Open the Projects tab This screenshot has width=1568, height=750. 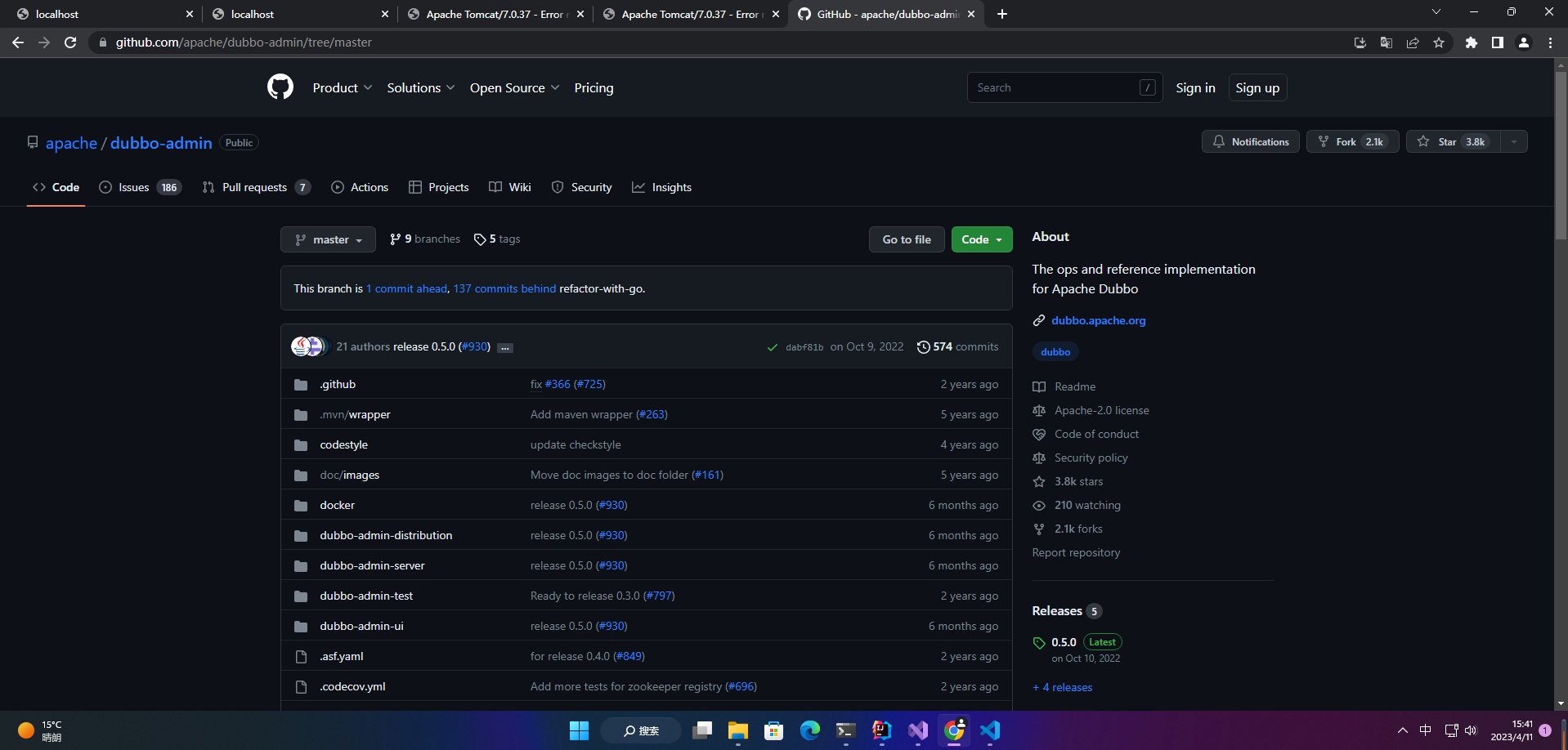[439, 187]
